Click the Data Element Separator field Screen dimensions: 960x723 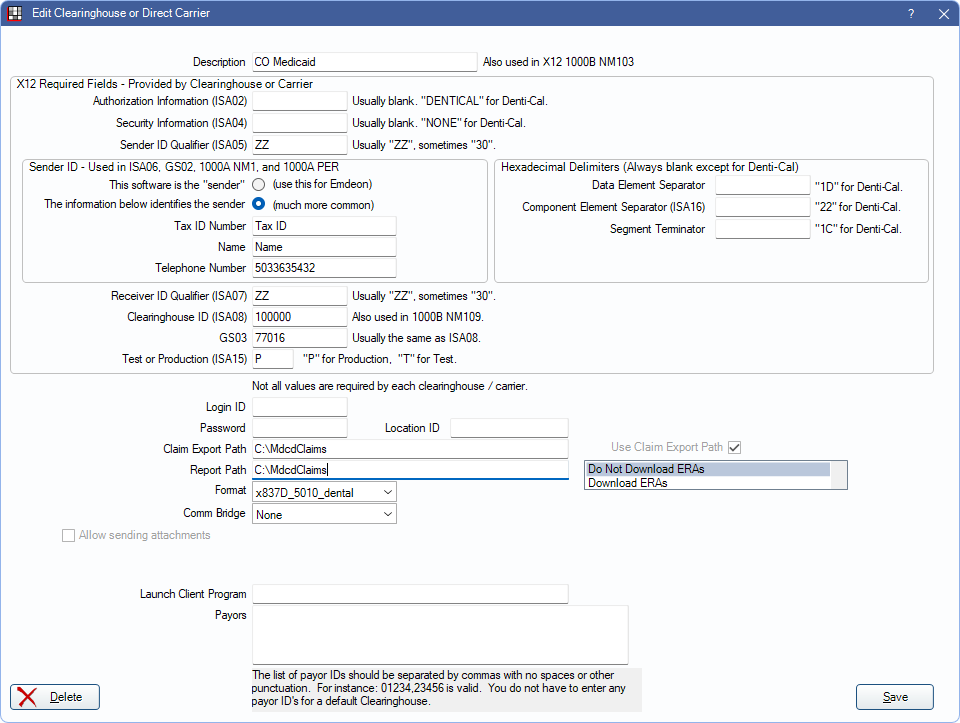tap(761, 185)
